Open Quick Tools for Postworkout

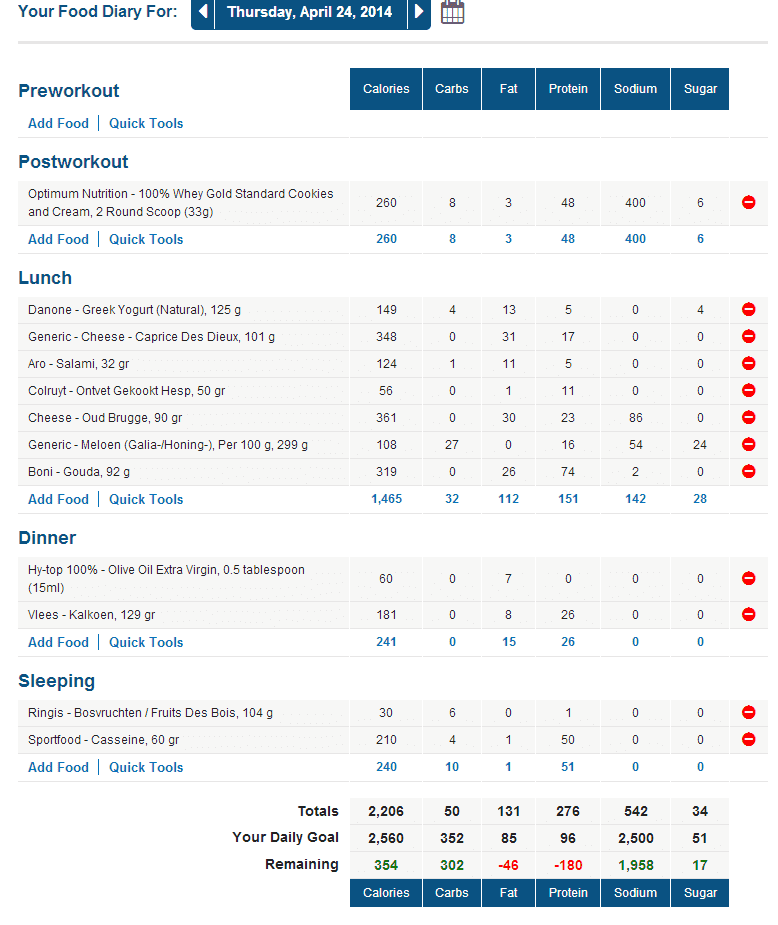(x=146, y=240)
